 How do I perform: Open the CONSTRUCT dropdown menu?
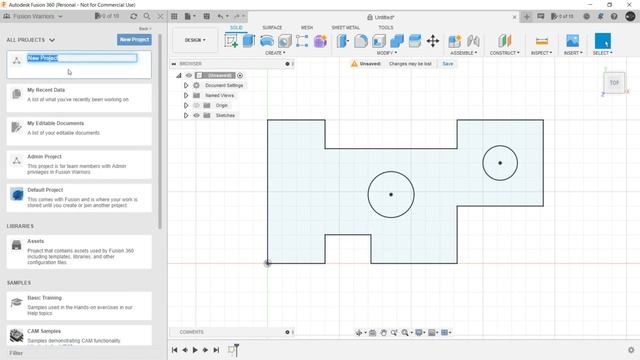(x=504, y=53)
